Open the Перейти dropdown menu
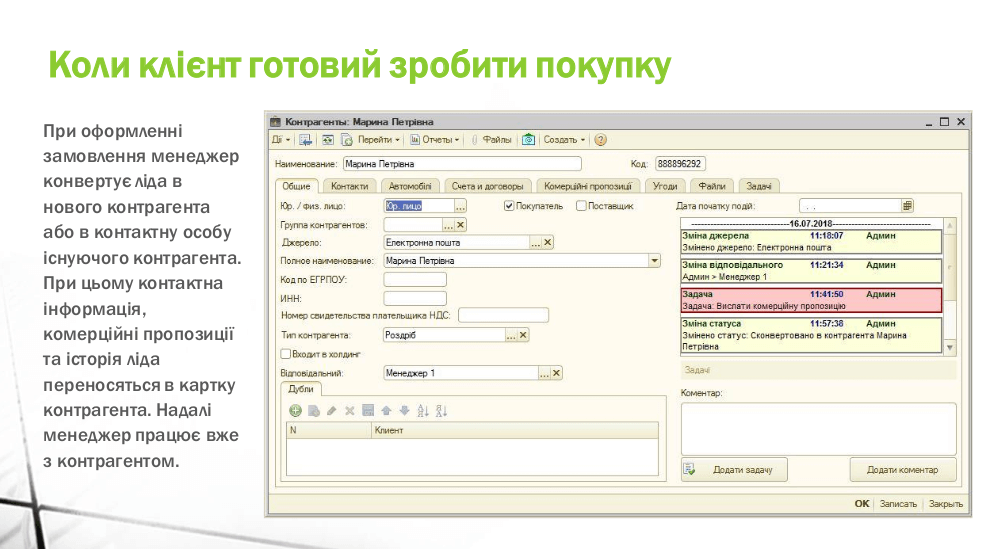 (378, 140)
